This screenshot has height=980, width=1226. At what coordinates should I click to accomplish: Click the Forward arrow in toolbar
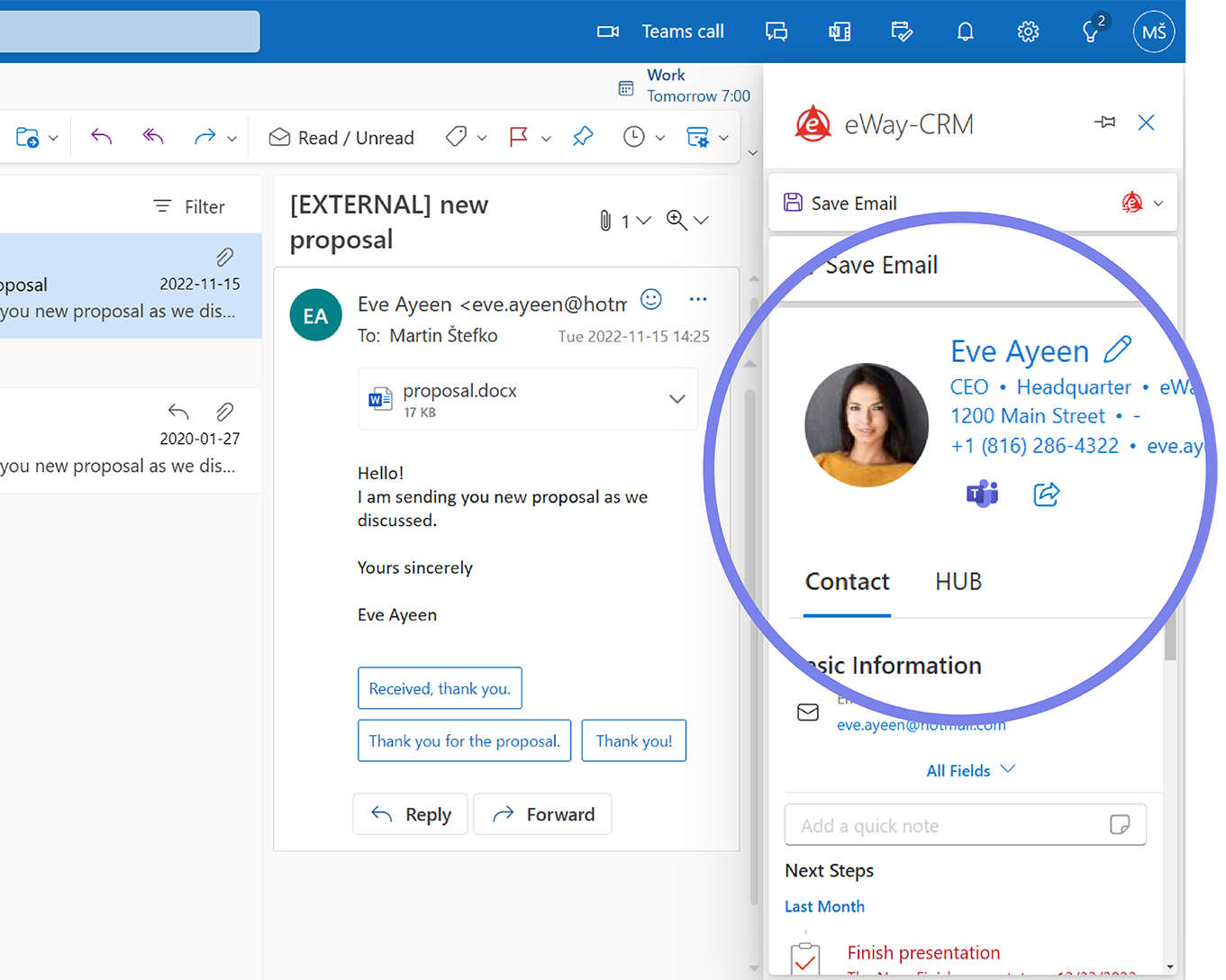(204, 137)
